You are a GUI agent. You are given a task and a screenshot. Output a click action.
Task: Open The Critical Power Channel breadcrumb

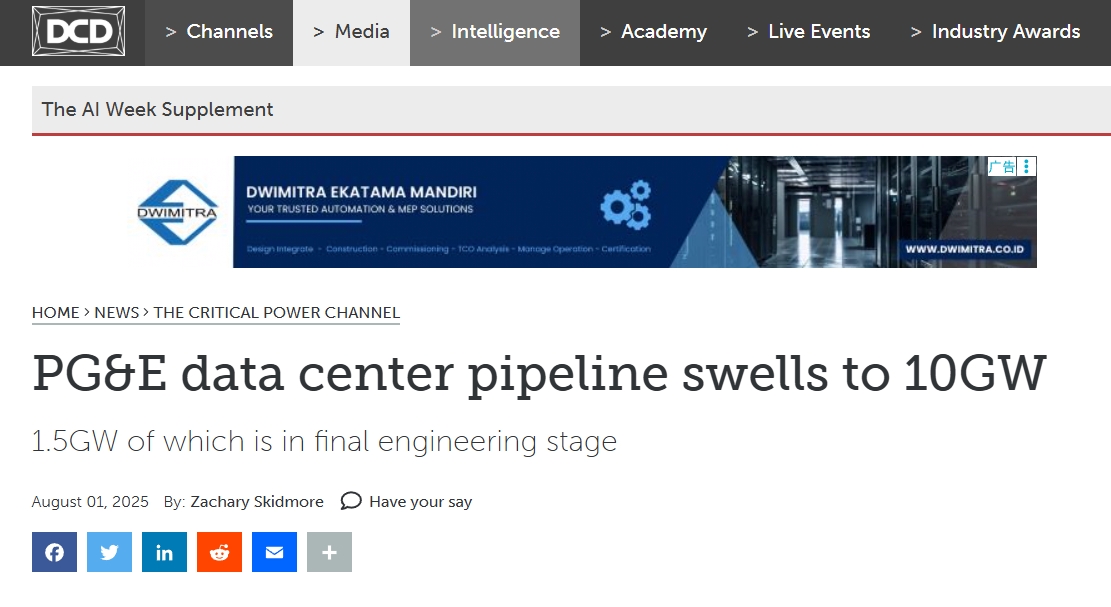click(277, 313)
